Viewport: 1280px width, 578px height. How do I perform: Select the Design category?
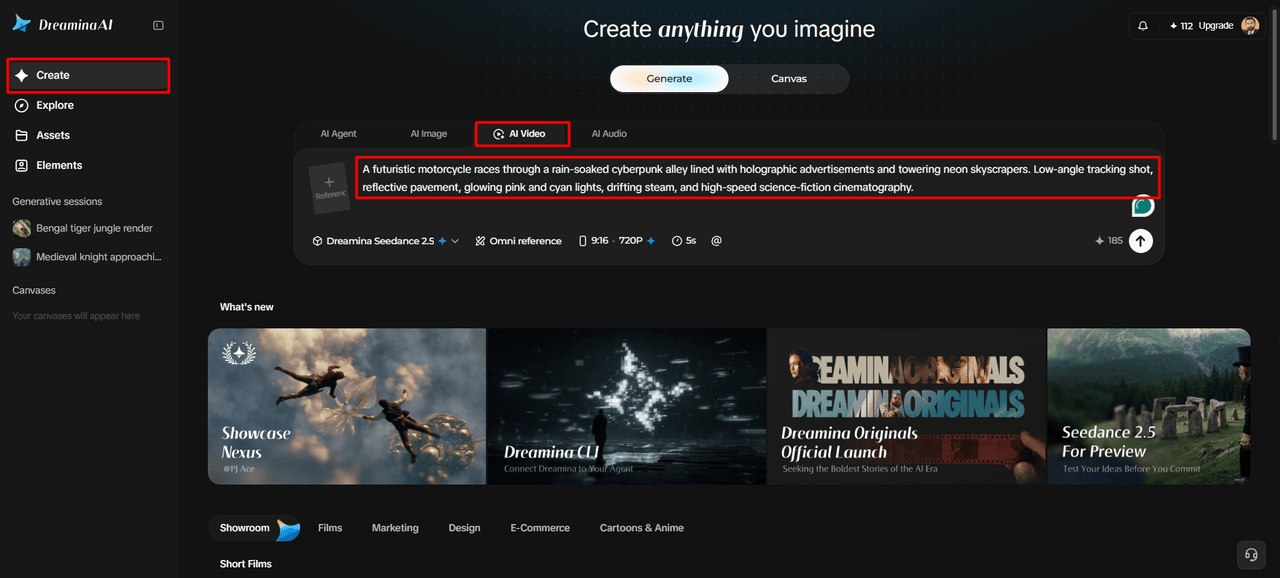click(x=464, y=528)
